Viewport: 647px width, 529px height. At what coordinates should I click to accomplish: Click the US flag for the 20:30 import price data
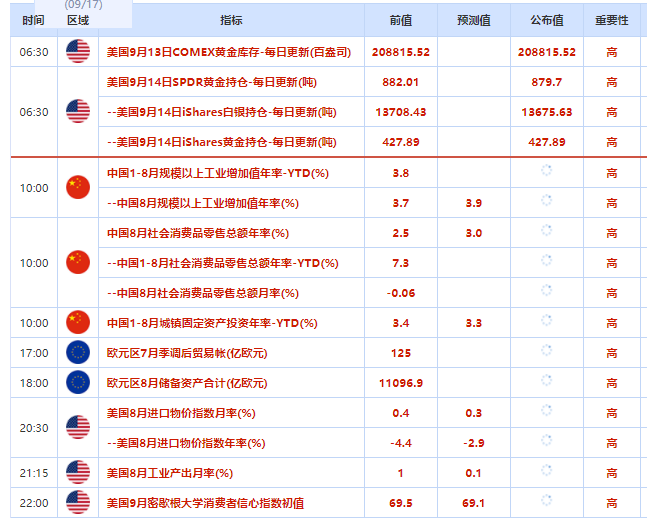pyautogui.click(x=78, y=427)
